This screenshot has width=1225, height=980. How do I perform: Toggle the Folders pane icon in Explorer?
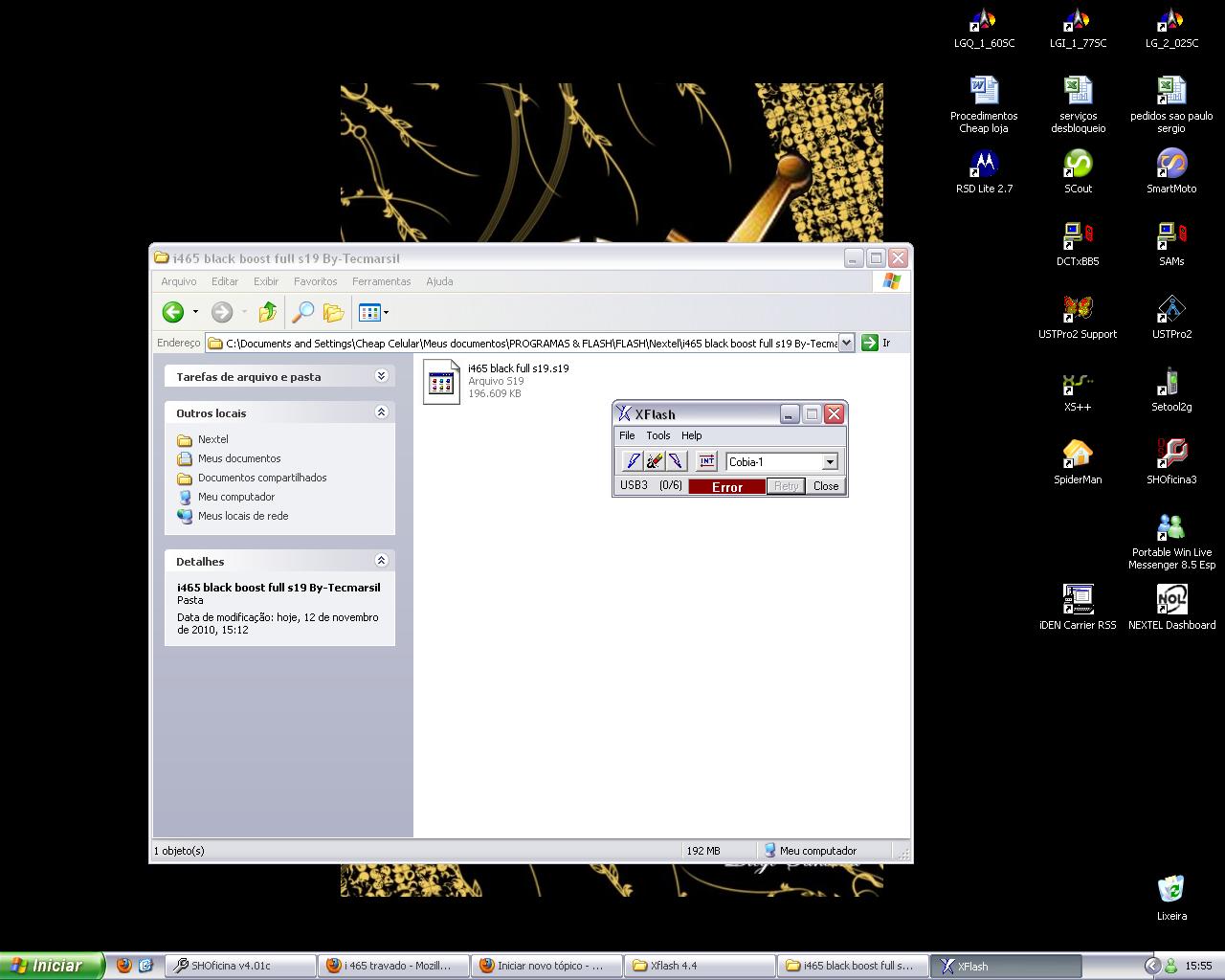[x=333, y=312]
